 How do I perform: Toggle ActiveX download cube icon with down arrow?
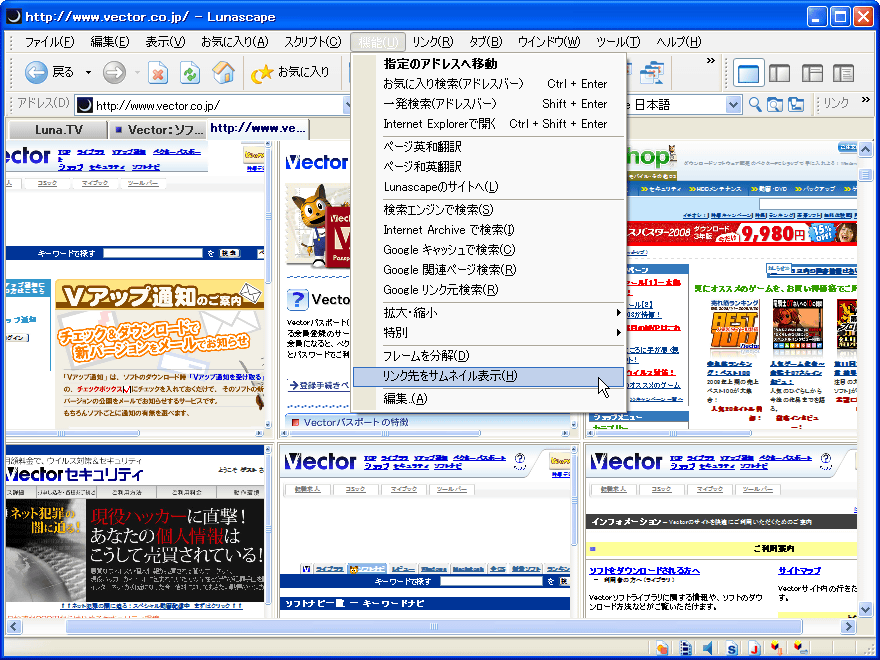(x=777, y=648)
